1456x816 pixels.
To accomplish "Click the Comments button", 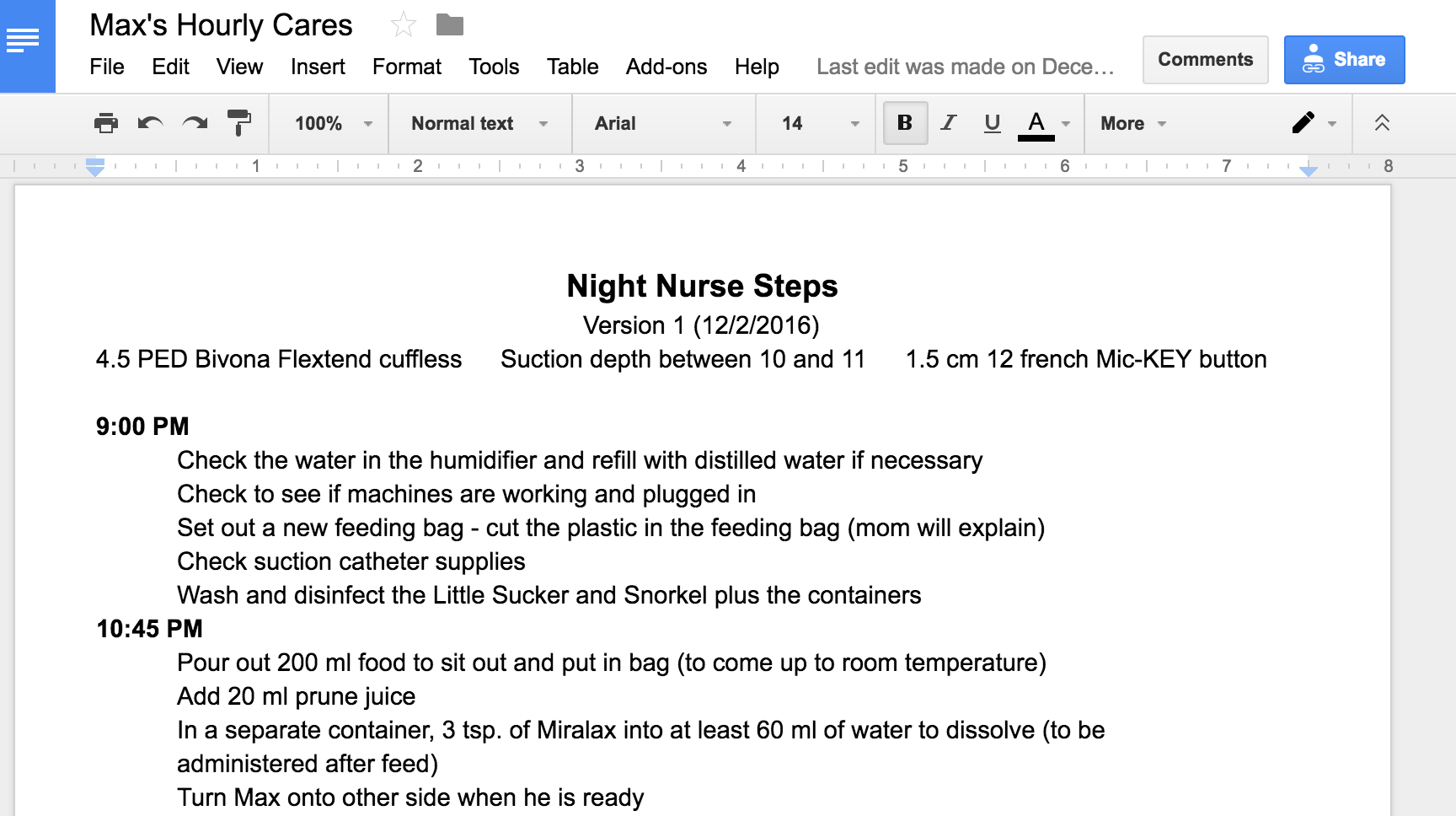I will [1205, 60].
